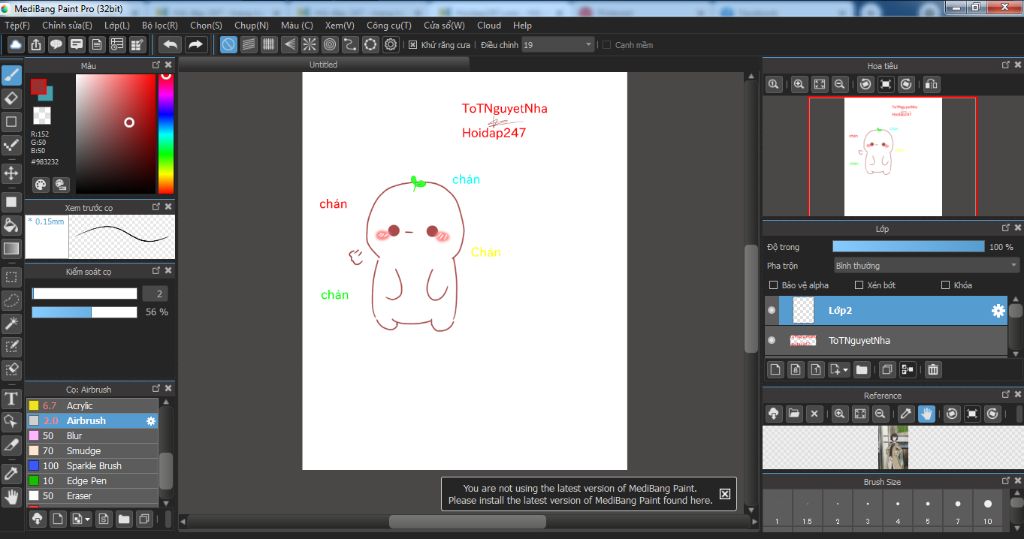1024x539 pixels.
Task: Open snap settings gear icon
Action: tap(391, 44)
